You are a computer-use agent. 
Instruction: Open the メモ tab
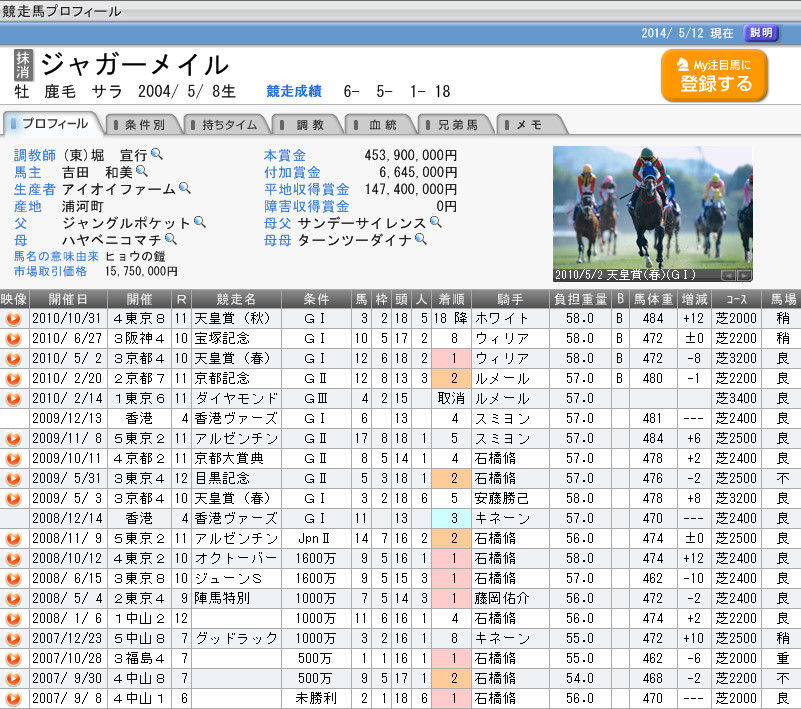click(531, 125)
